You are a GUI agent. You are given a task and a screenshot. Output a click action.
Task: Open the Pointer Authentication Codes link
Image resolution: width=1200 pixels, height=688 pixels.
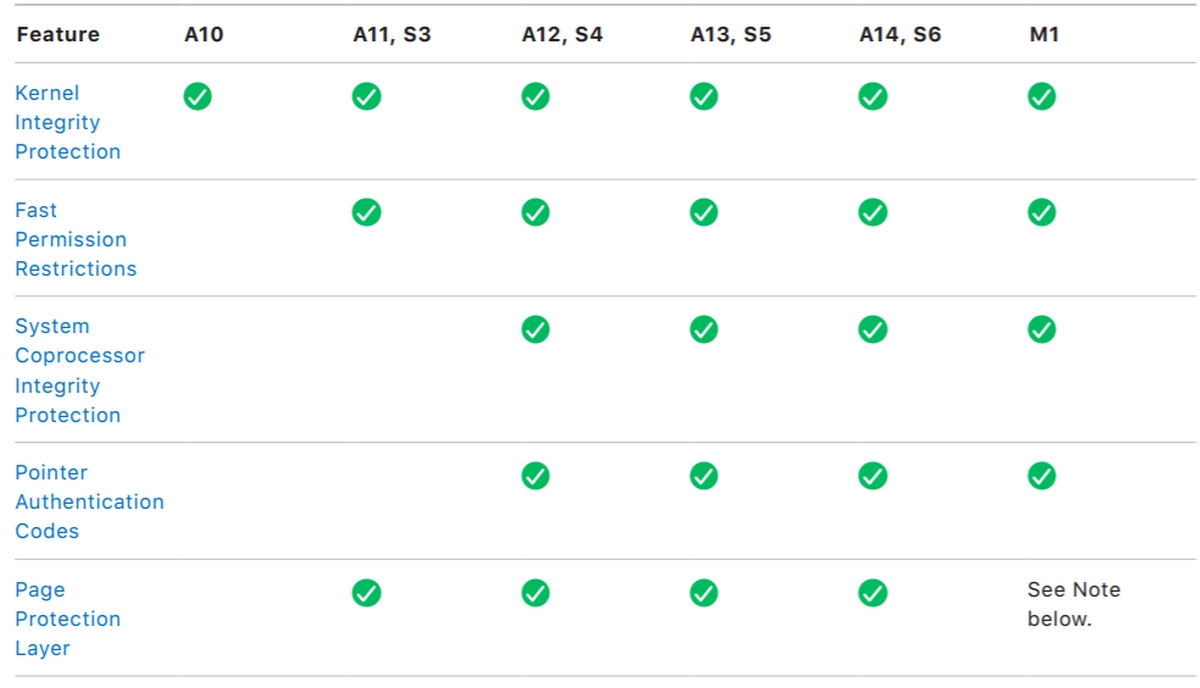(89, 501)
